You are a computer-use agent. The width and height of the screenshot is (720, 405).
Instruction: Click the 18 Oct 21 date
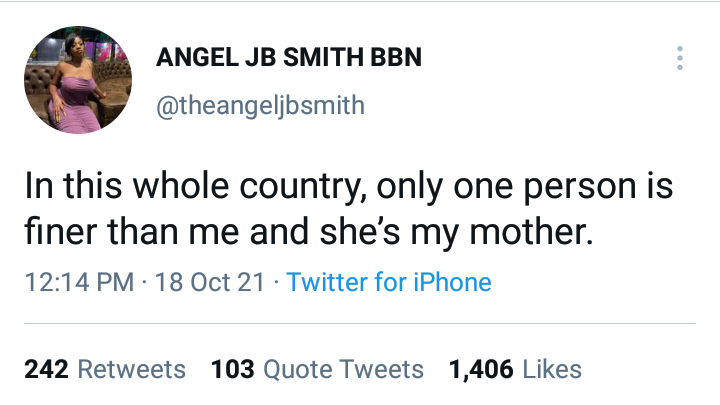[209, 282]
